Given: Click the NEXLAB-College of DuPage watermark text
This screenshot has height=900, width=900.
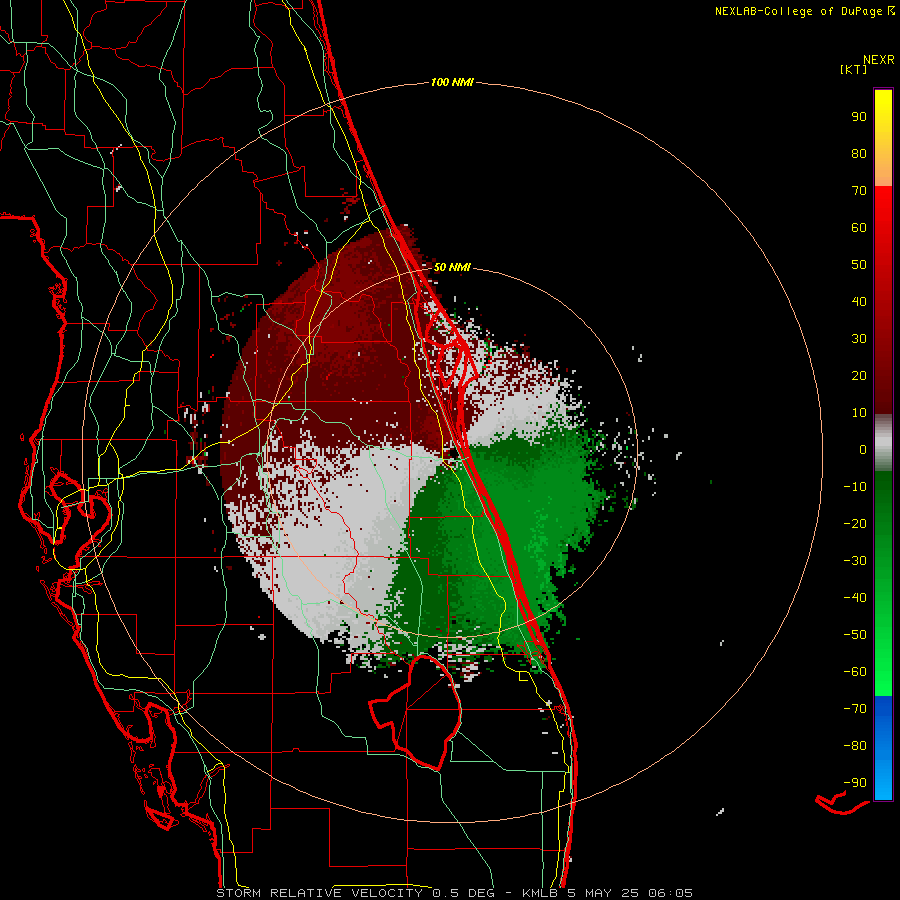Looking at the screenshot, I should click(804, 11).
